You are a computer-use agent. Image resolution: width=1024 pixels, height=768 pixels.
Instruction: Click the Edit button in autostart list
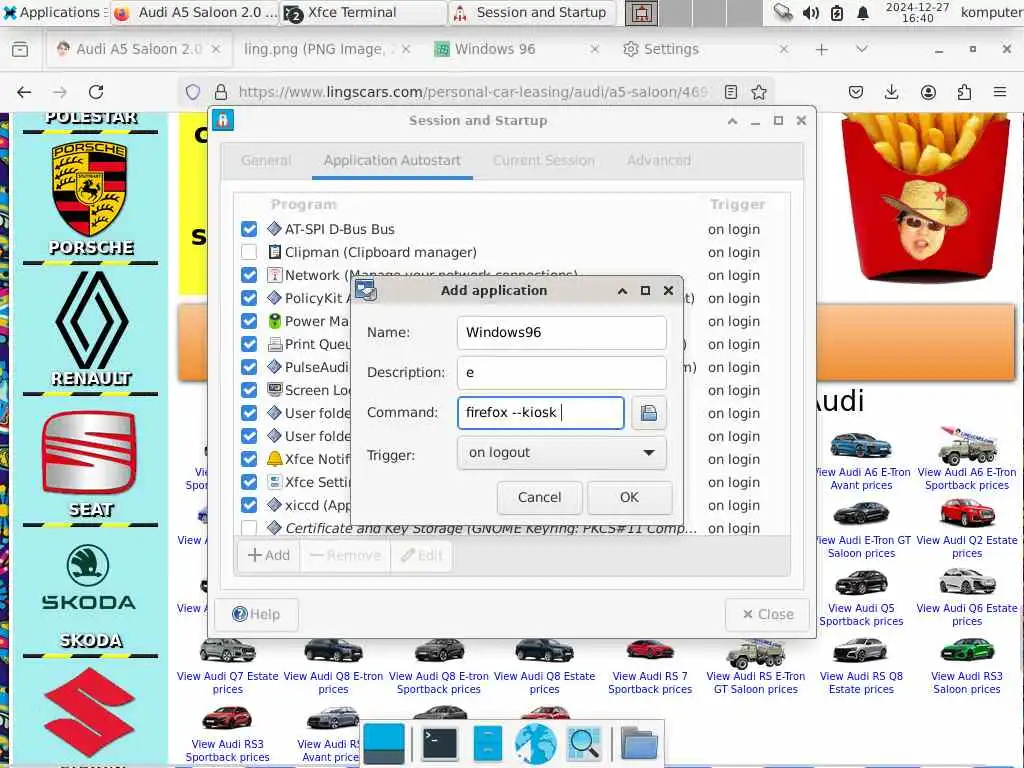point(421,556)
